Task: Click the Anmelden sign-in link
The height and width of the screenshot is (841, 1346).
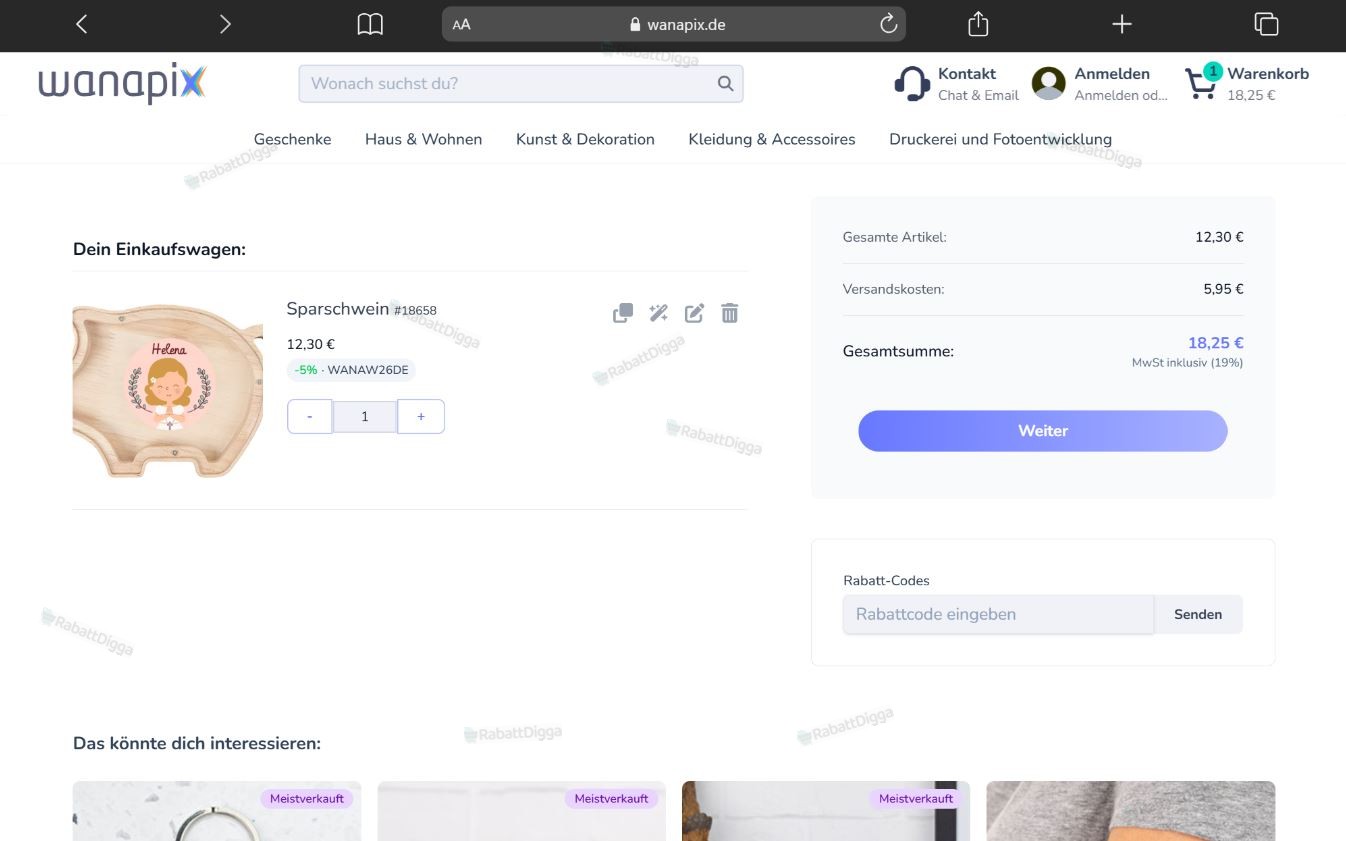Action: [x=1120, y=84]
